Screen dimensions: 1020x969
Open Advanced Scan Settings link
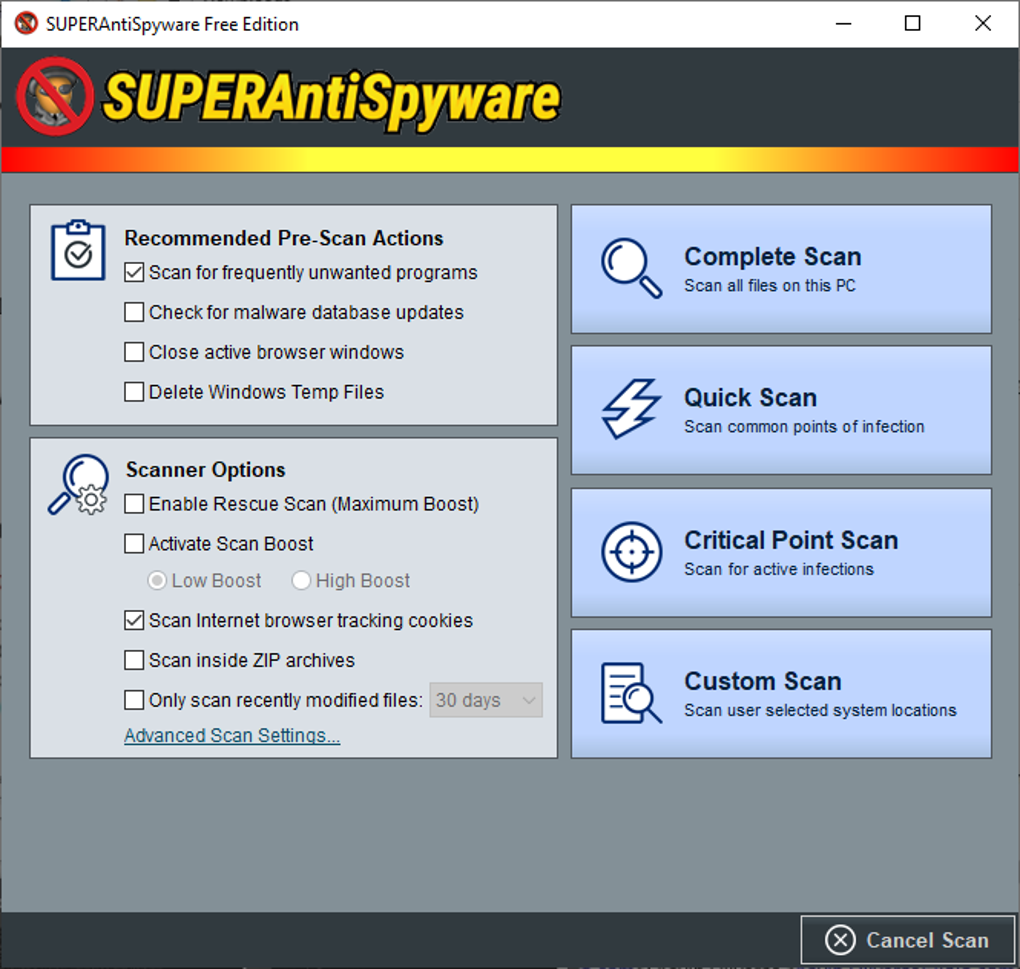point(232,736)
